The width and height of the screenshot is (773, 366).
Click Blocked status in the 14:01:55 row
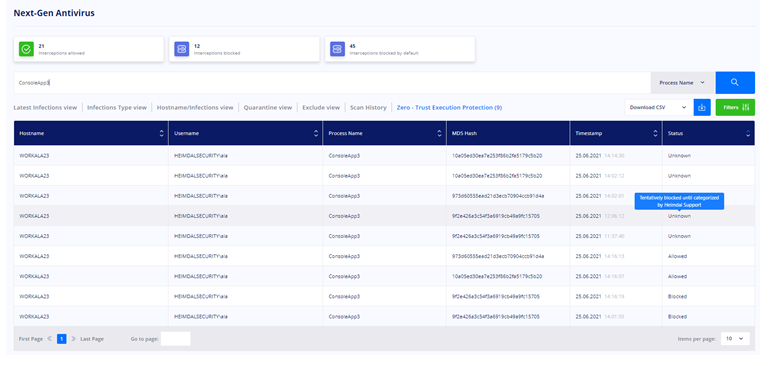click(677, 317)
